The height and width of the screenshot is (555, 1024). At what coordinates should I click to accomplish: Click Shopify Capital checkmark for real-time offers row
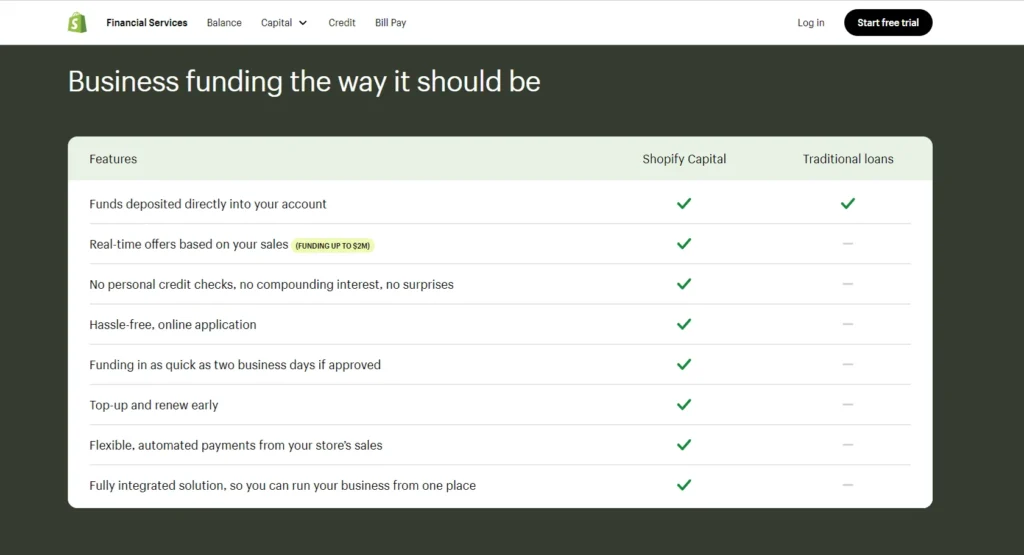(684, 244)
